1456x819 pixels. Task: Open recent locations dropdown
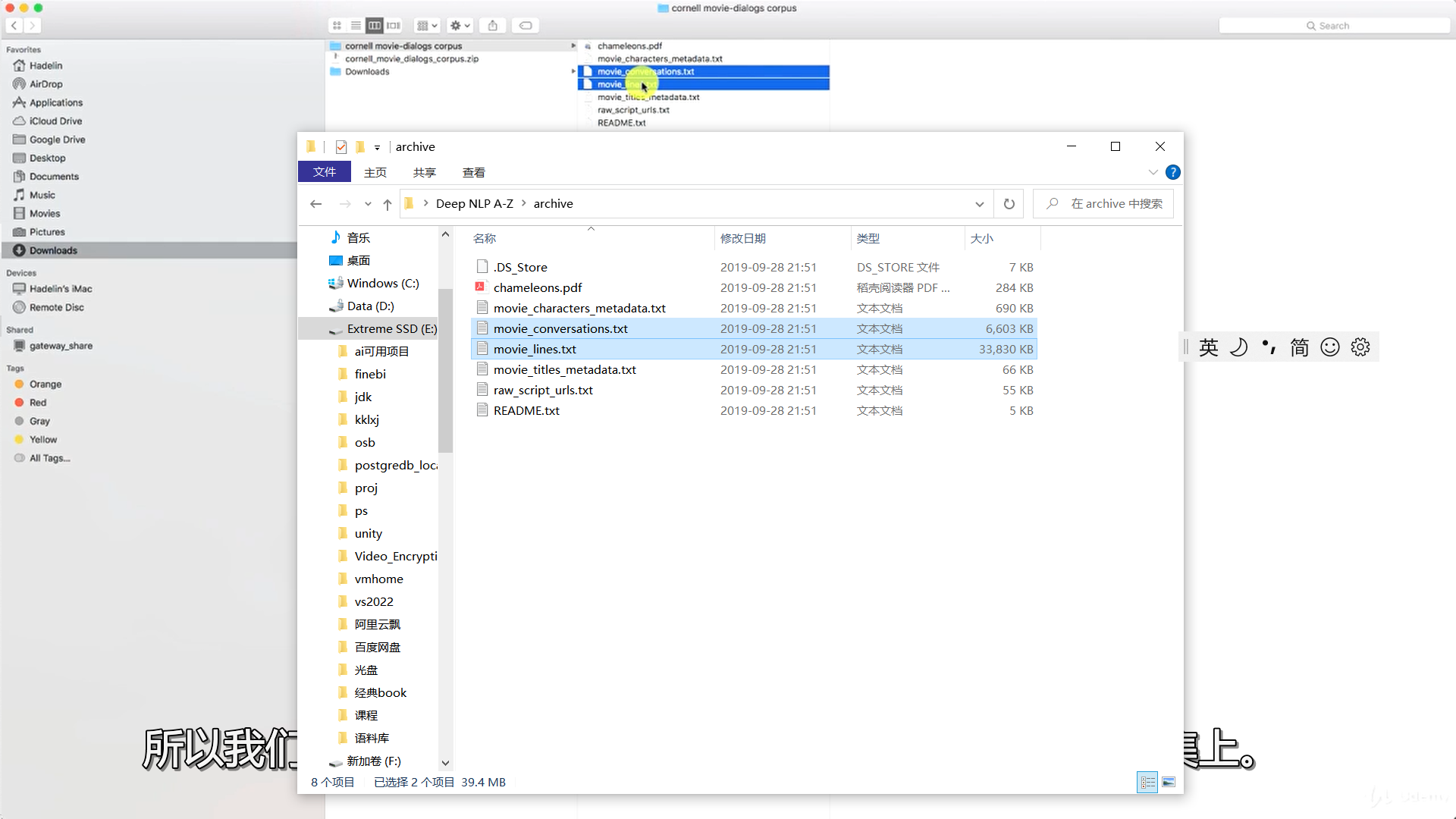(x=368, y=204)
